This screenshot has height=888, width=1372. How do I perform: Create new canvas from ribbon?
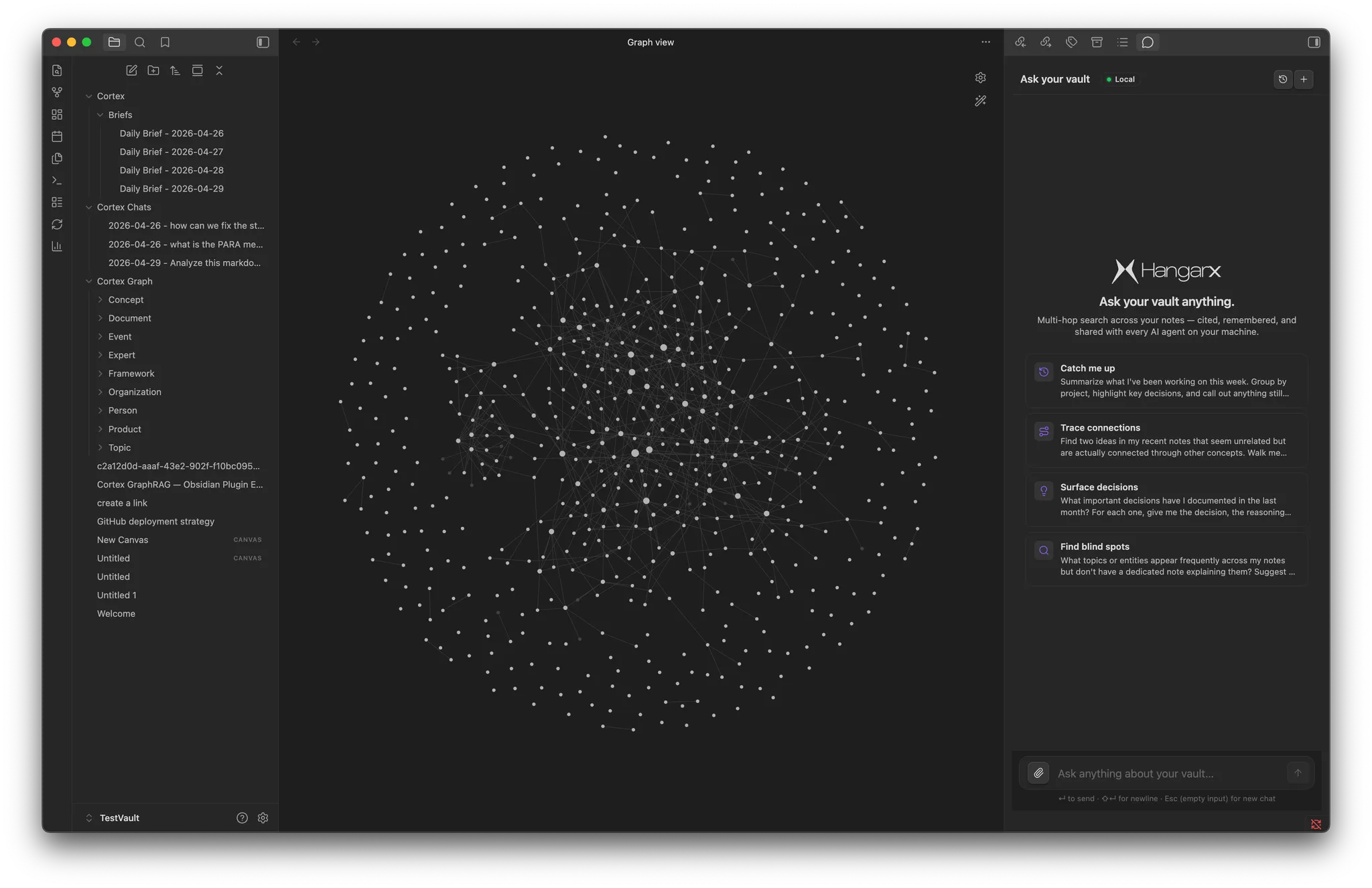coord(57,115)
